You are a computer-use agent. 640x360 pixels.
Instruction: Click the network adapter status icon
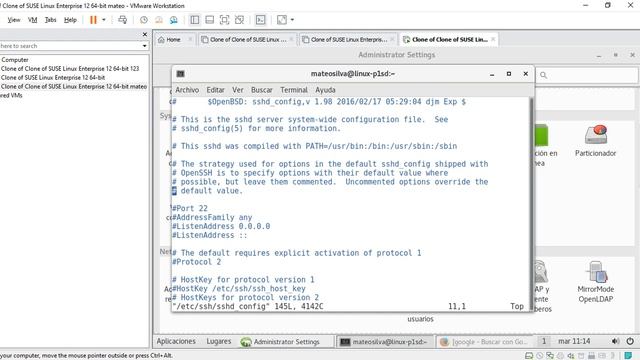click(550, 356)
